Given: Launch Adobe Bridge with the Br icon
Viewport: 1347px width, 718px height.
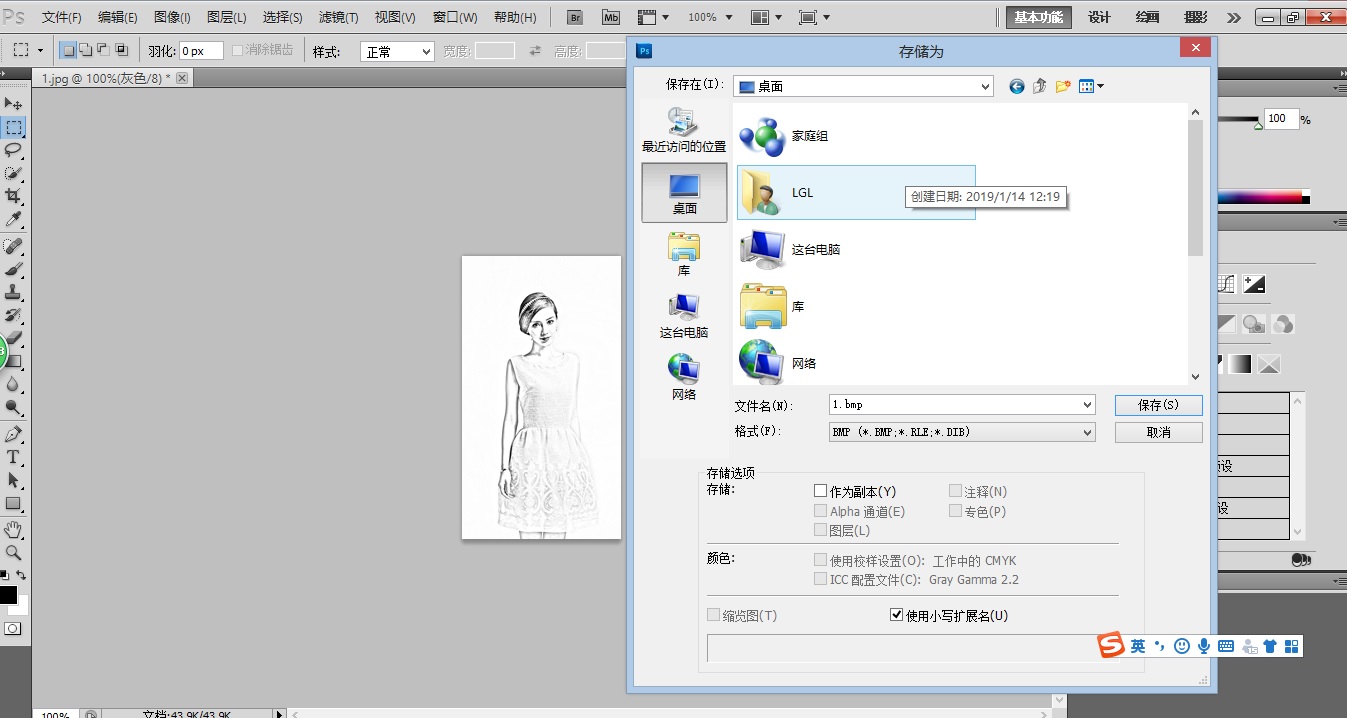Looking at the screenshot, I should 574,17.
